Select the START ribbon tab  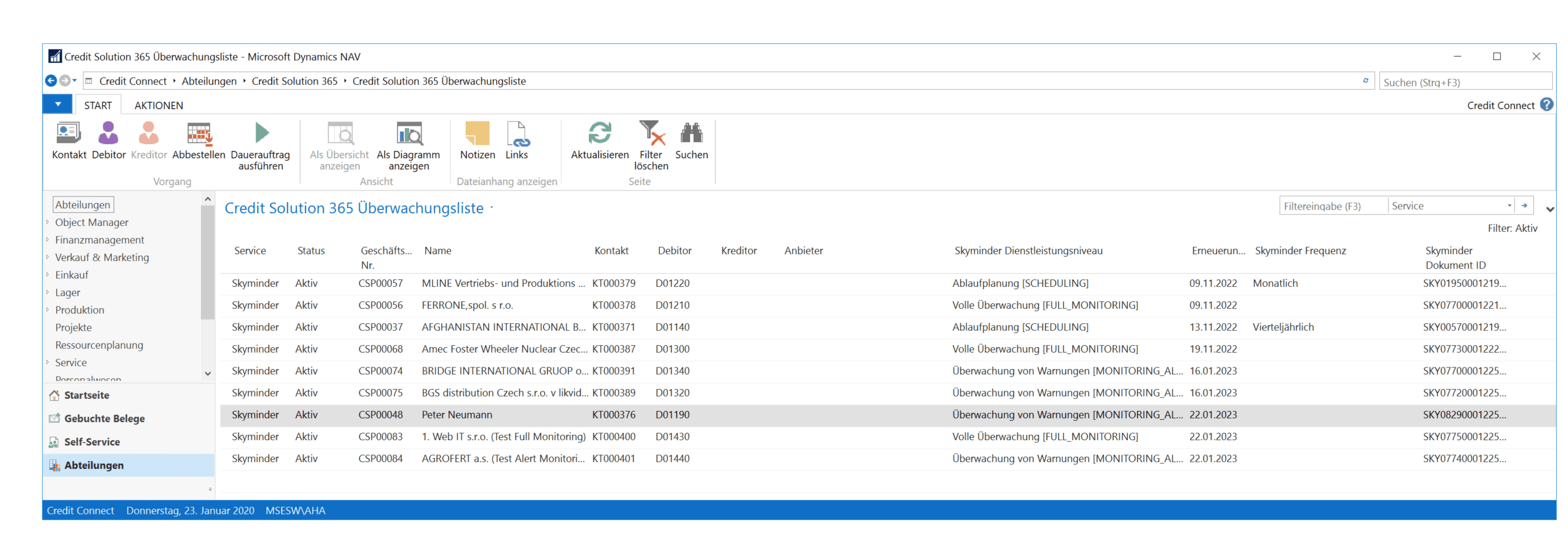[x=98, y=105]
